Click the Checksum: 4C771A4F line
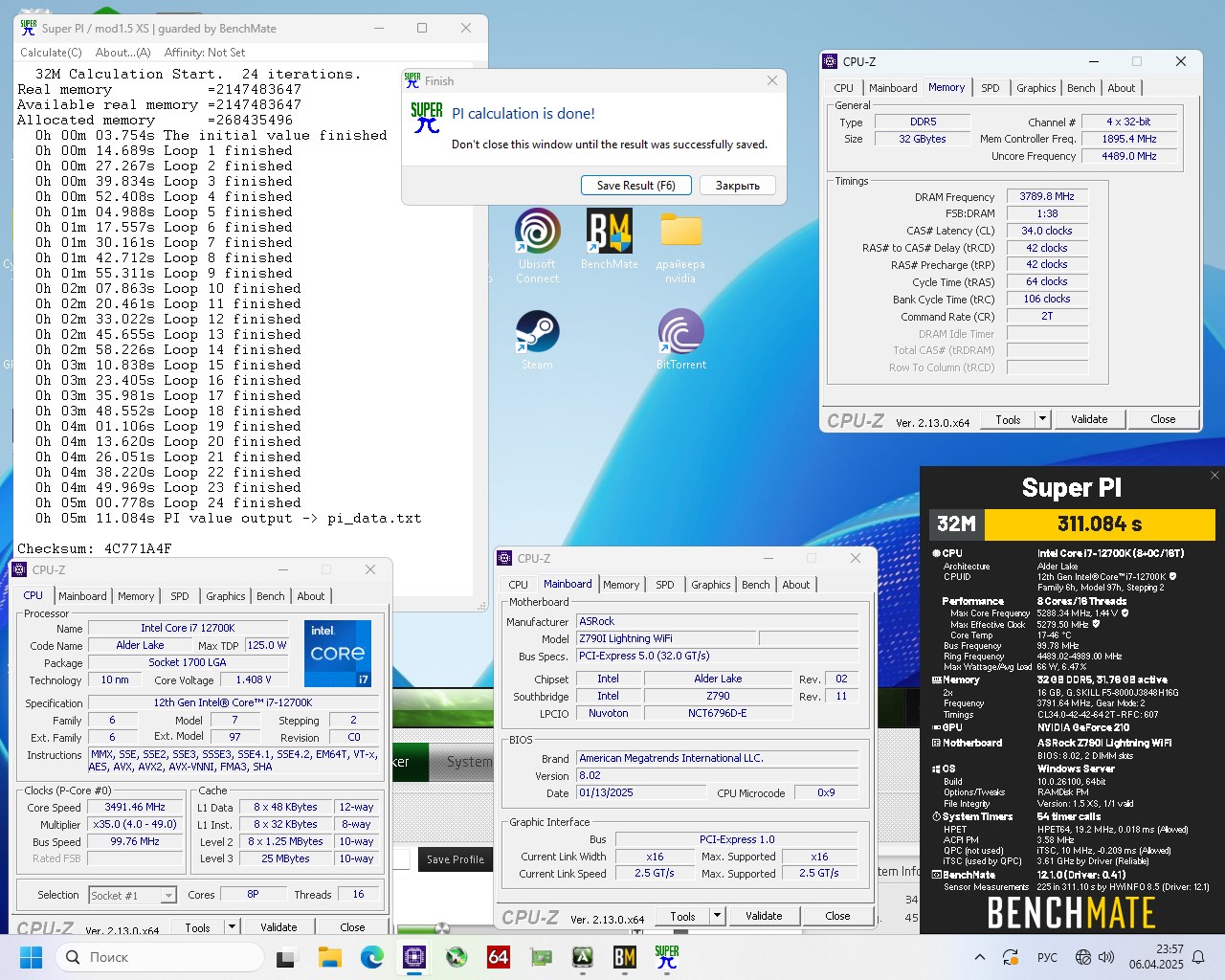 (x=95, y=548)
